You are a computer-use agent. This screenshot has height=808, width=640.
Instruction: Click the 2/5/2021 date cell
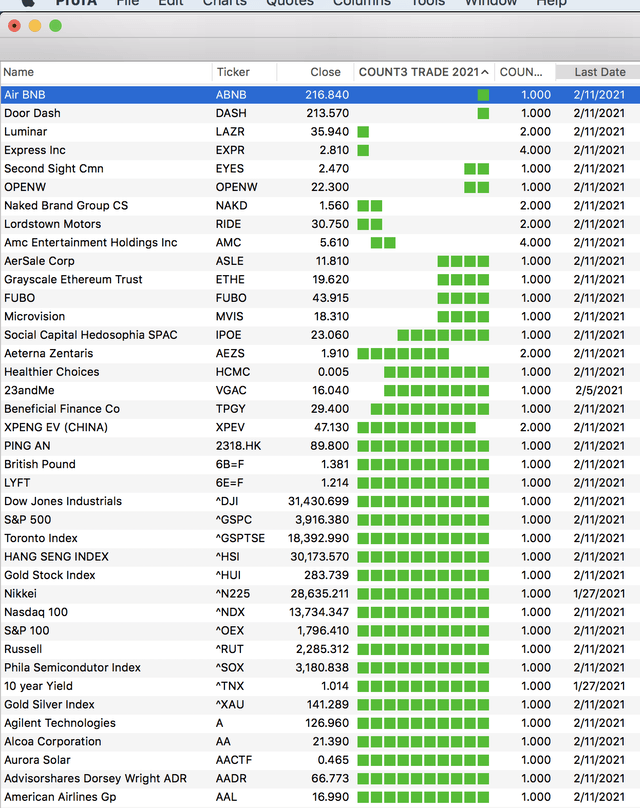599,391
